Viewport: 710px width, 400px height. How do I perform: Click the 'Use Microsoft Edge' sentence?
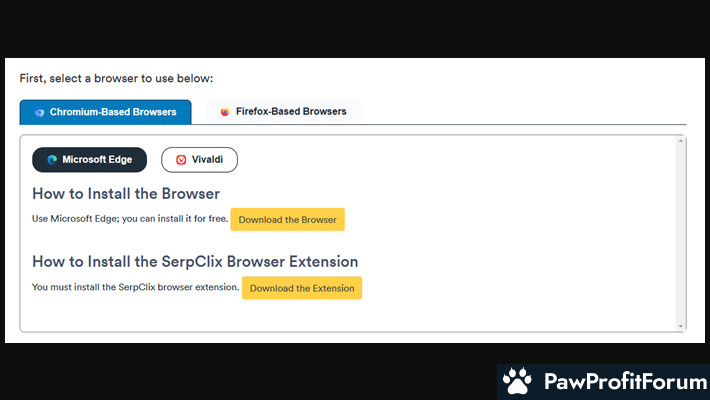point(130,219)
